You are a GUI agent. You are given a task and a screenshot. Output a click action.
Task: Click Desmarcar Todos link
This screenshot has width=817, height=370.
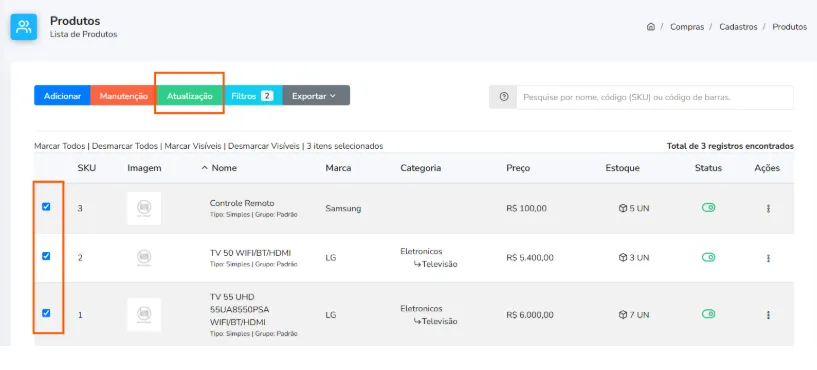(x=125, y=146)
